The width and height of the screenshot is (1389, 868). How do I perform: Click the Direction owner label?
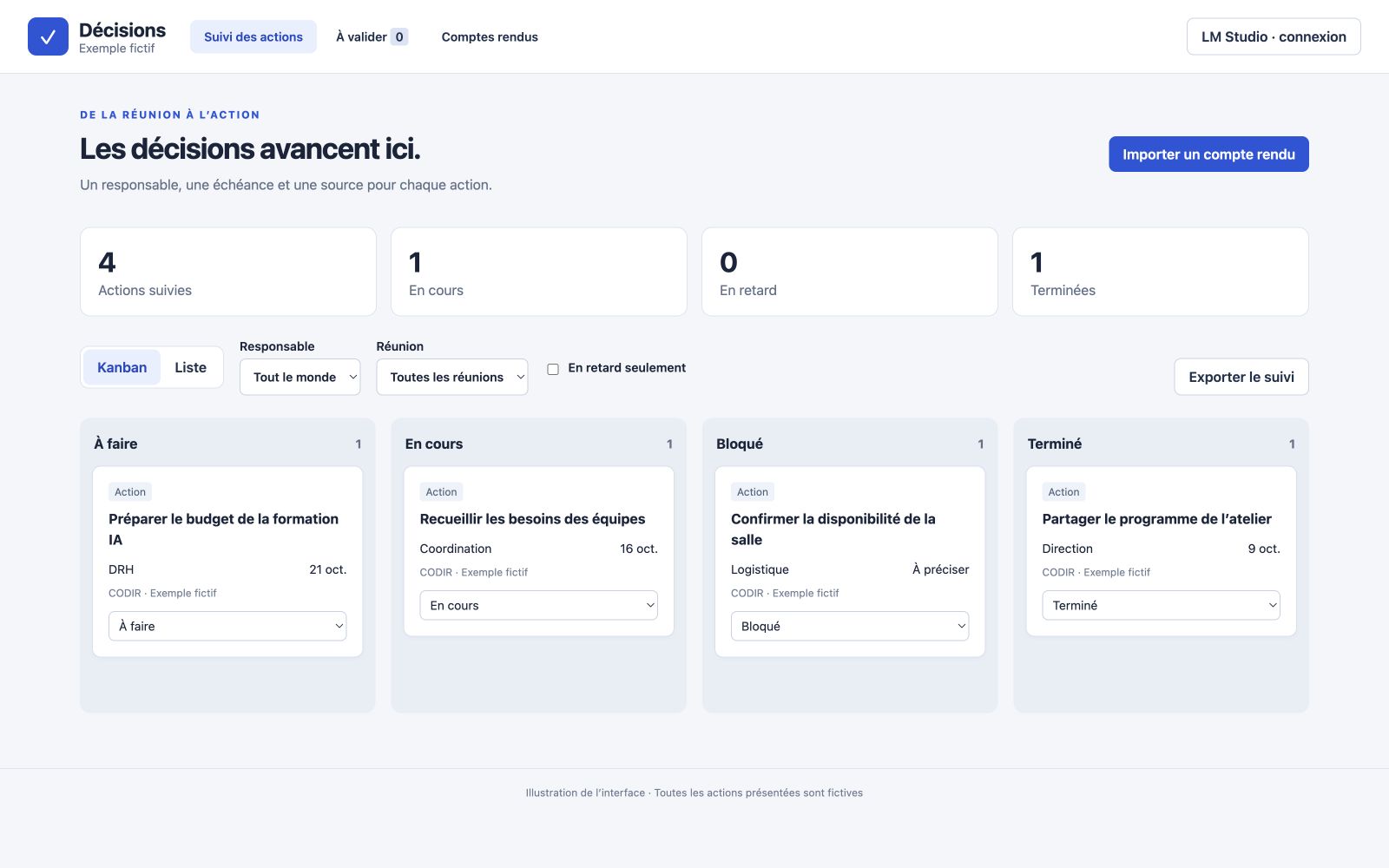coord(1067,549)
